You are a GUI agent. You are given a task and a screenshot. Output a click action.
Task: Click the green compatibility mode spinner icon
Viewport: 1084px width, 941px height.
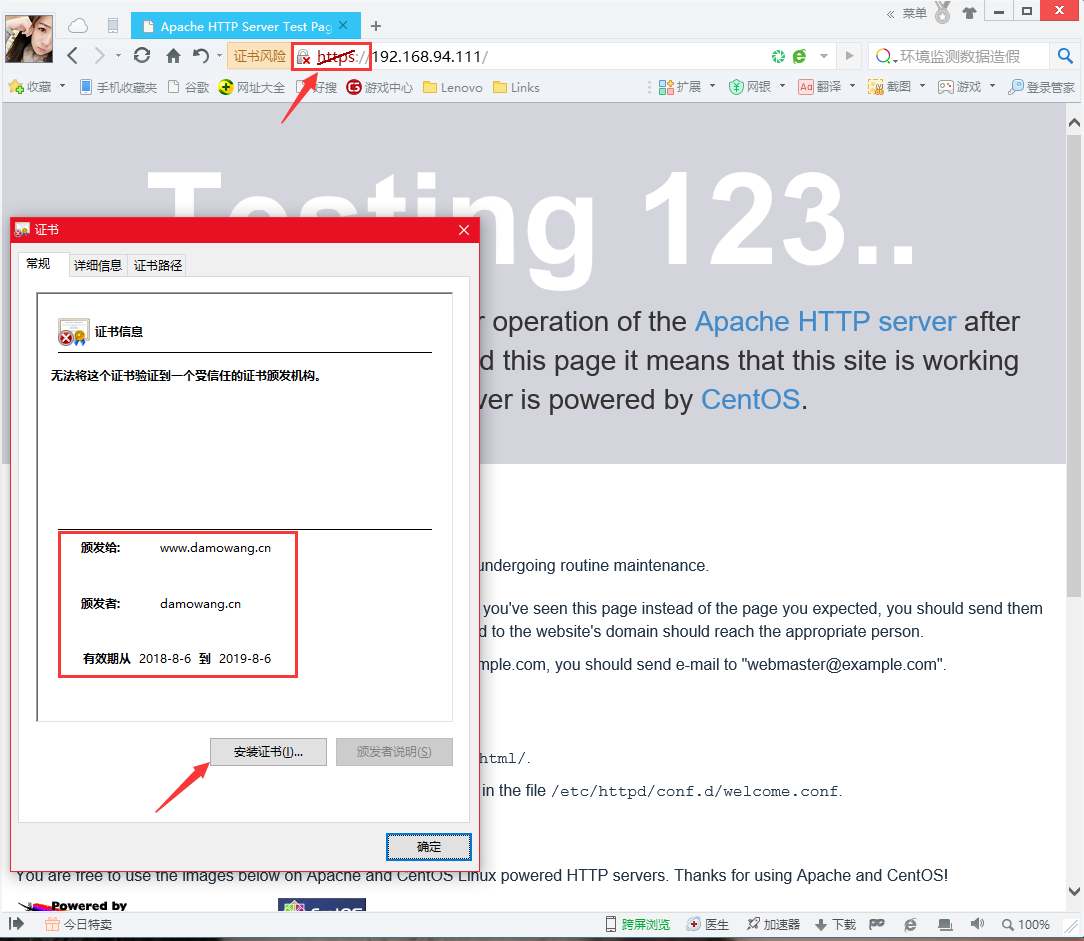point(778,57)
